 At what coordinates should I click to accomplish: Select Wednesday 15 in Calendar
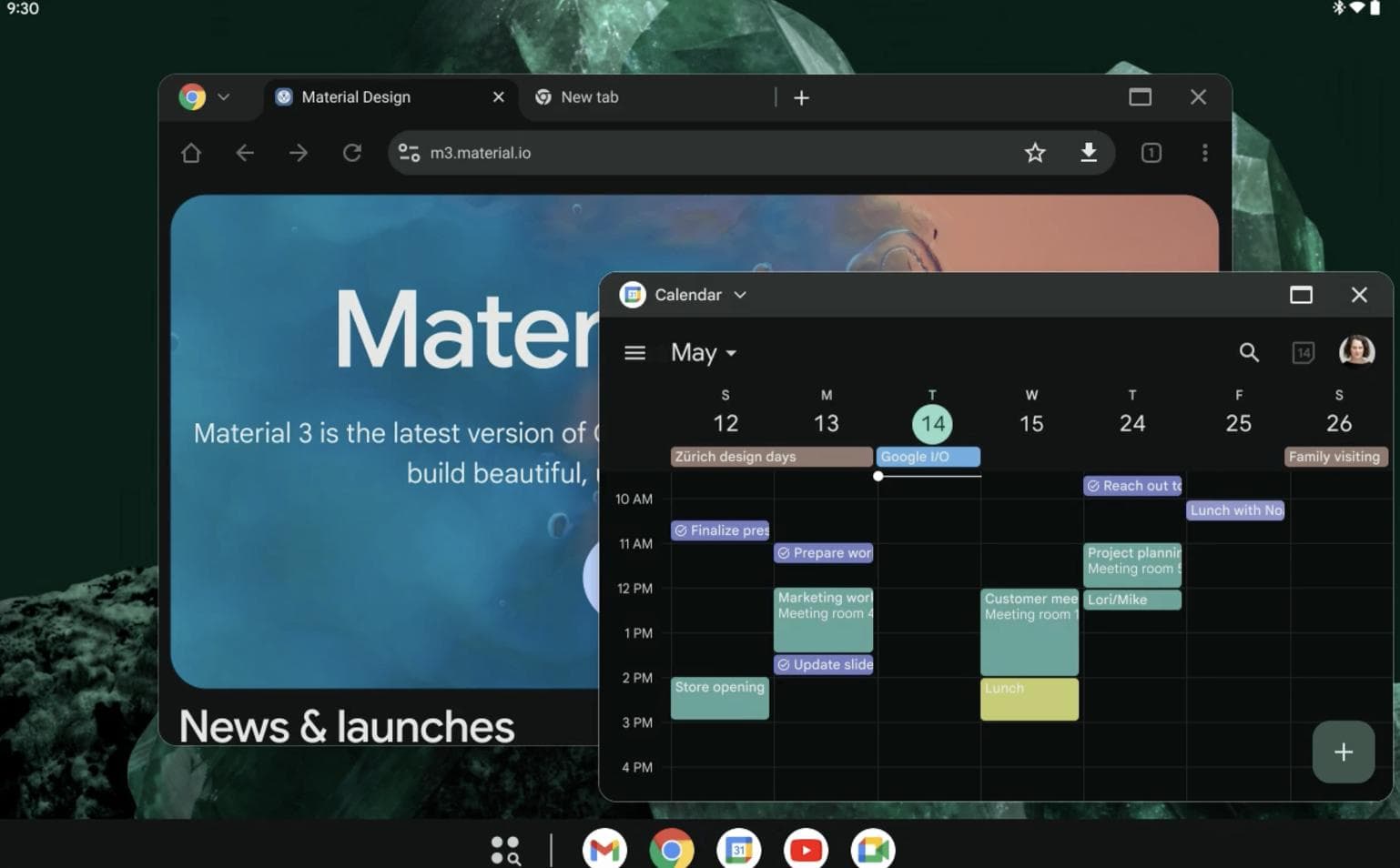(x=1031, y=423)
